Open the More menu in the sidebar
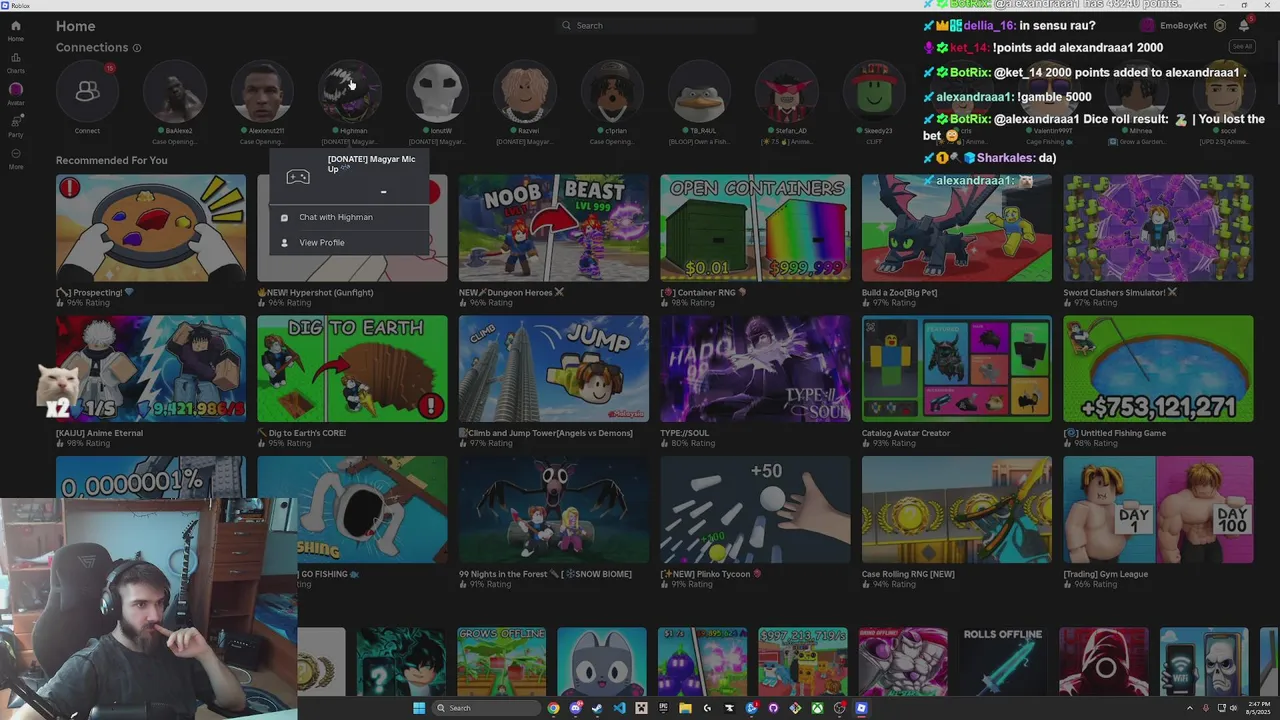 [x=15, y=157]
